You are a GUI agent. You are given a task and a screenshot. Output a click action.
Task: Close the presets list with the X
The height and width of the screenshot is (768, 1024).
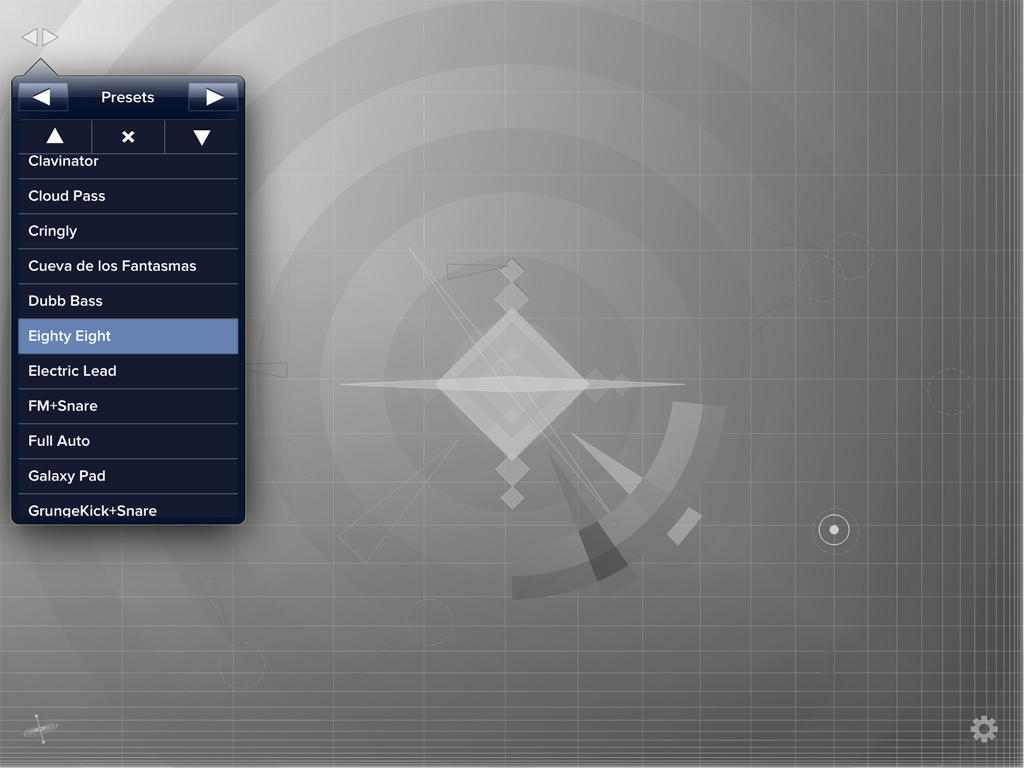[128, 136]
